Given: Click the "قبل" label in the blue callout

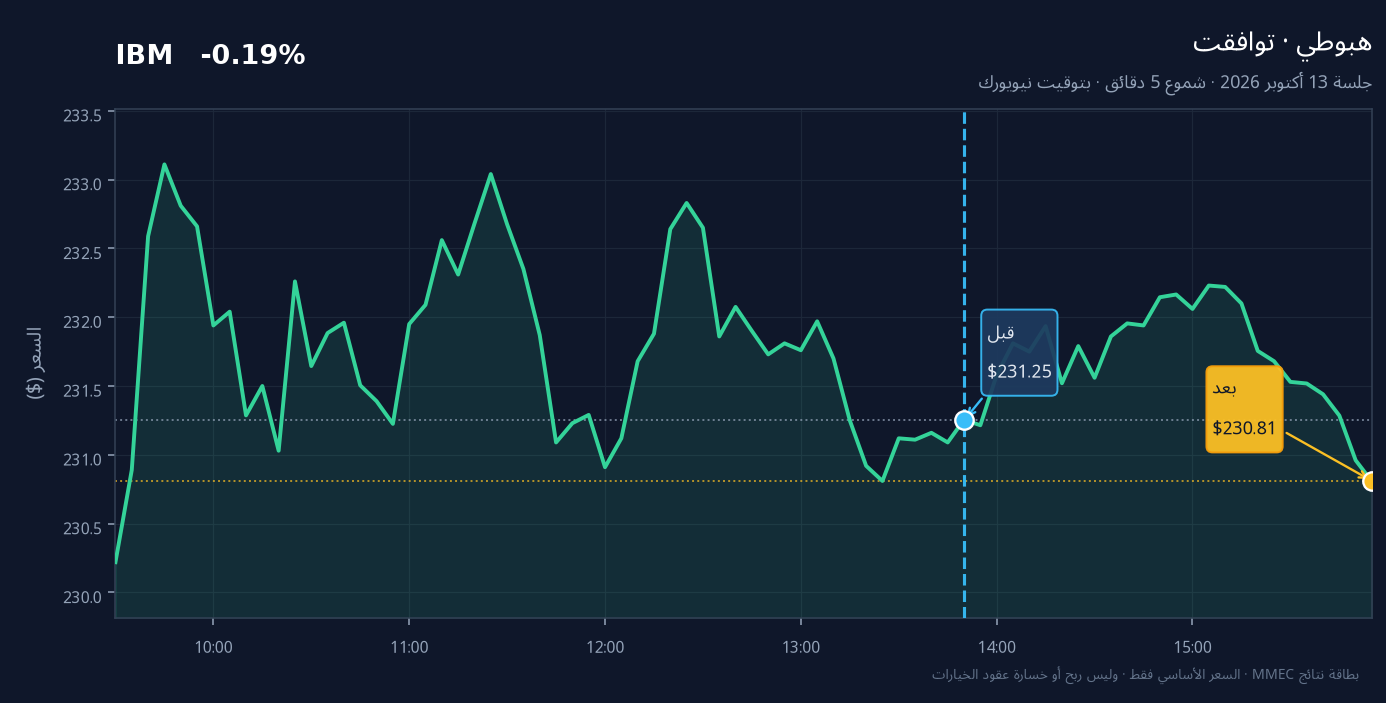Looking at the screenshot, I should (x=1001, y=333).
